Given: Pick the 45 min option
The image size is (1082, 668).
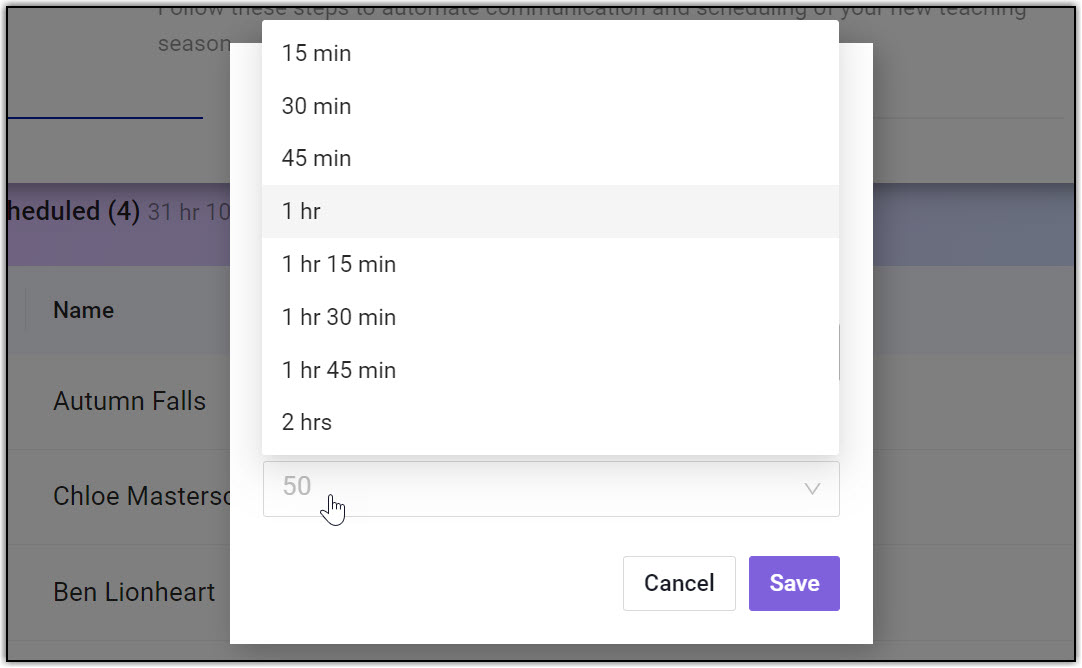Looking at the screenshot, I should [317, 158].
